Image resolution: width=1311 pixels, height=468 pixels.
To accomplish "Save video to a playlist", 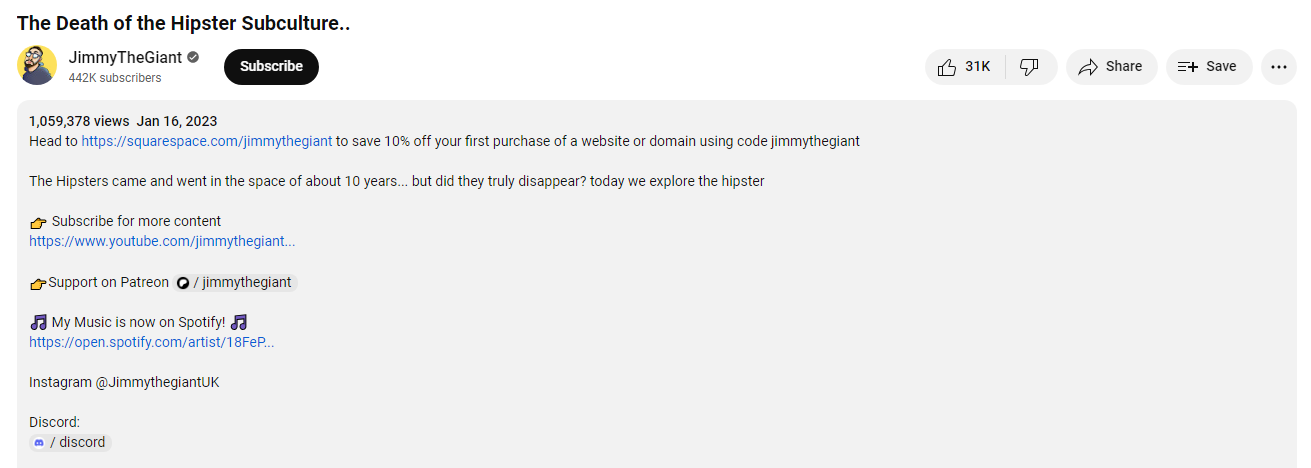I will point(1208,67).
